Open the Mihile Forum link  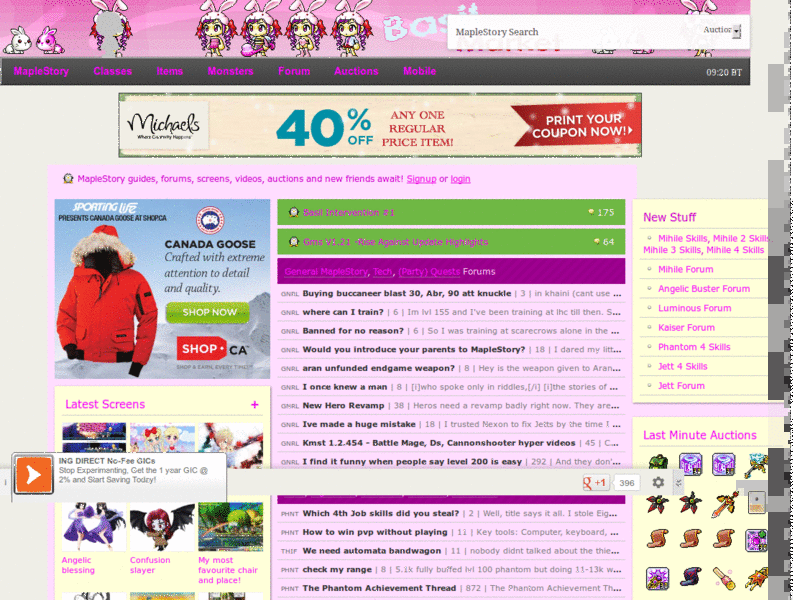(686, 269)
